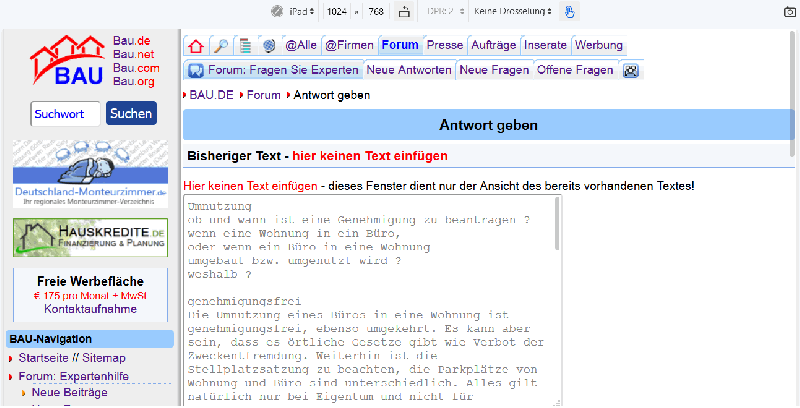Click the Deutschland-Monteurzimmer banner ad
Viewport: 800px width, 408px height.
(90, 173)
